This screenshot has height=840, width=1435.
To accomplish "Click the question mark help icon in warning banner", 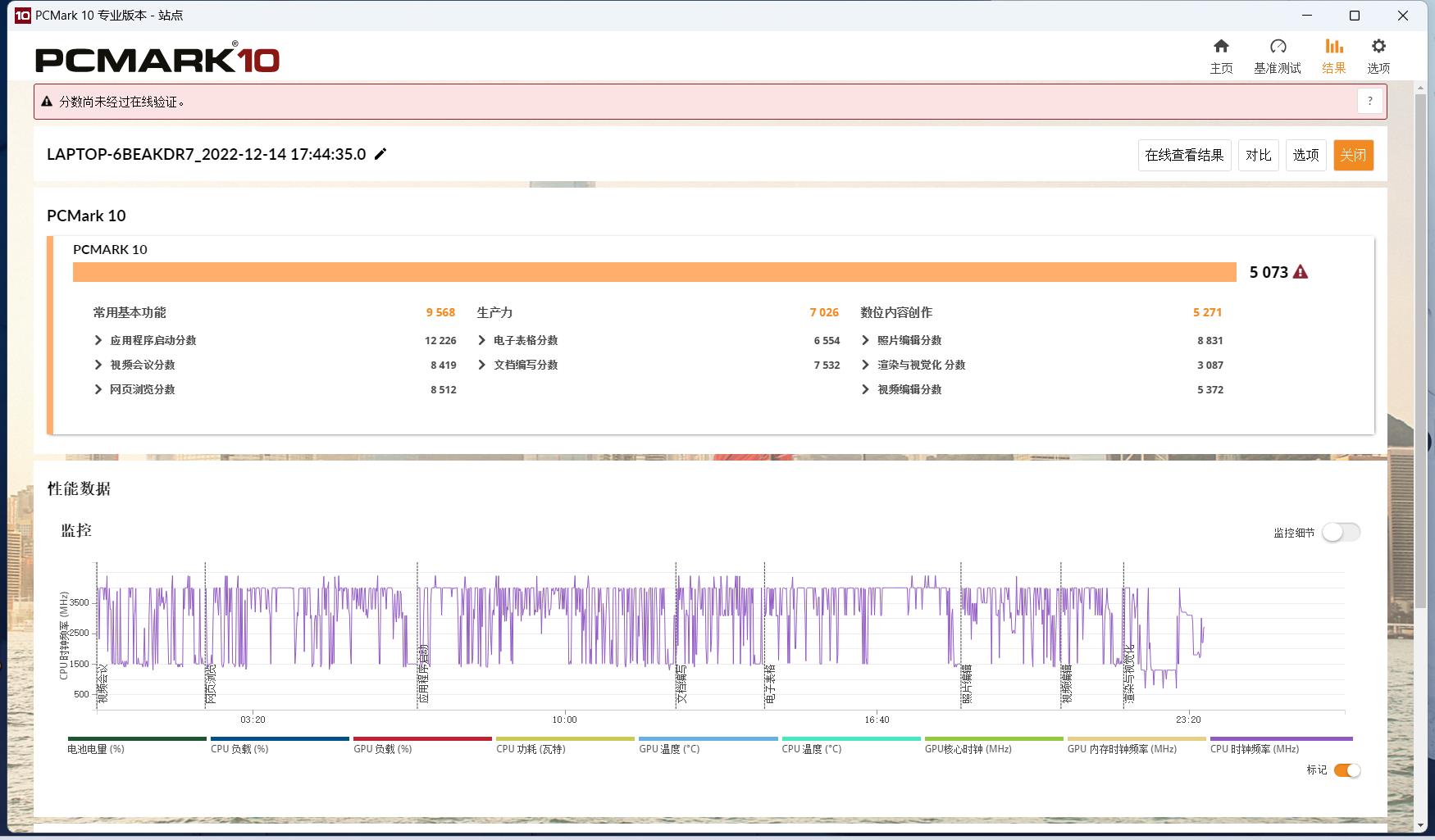I will tap(1369, 102).
